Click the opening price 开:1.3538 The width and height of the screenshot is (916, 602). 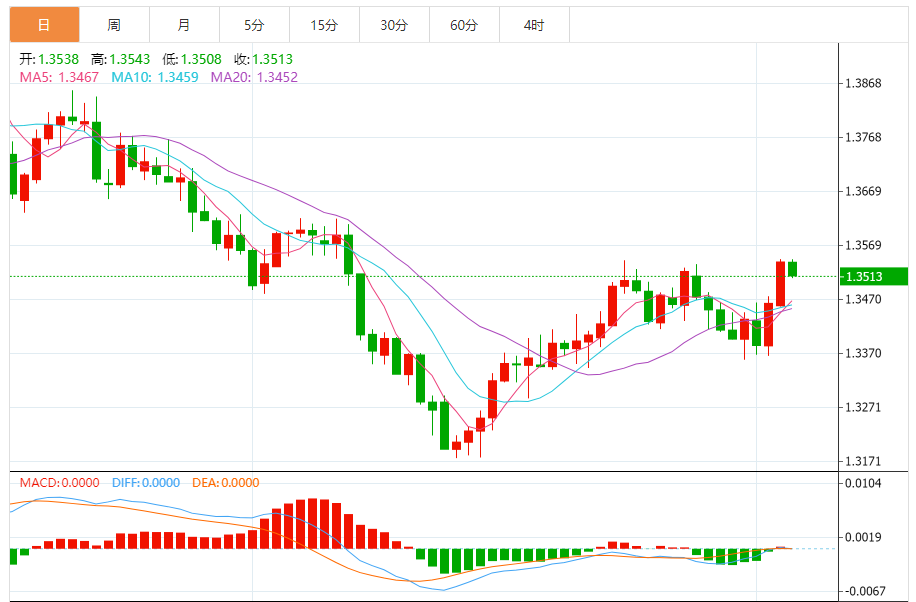[49, 59]
